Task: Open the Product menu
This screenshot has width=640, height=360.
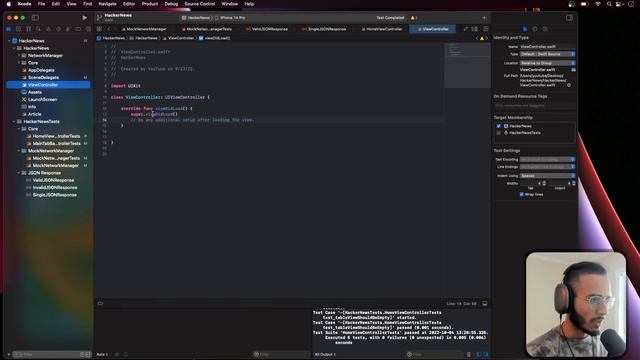Action: (x=149, y=4)
